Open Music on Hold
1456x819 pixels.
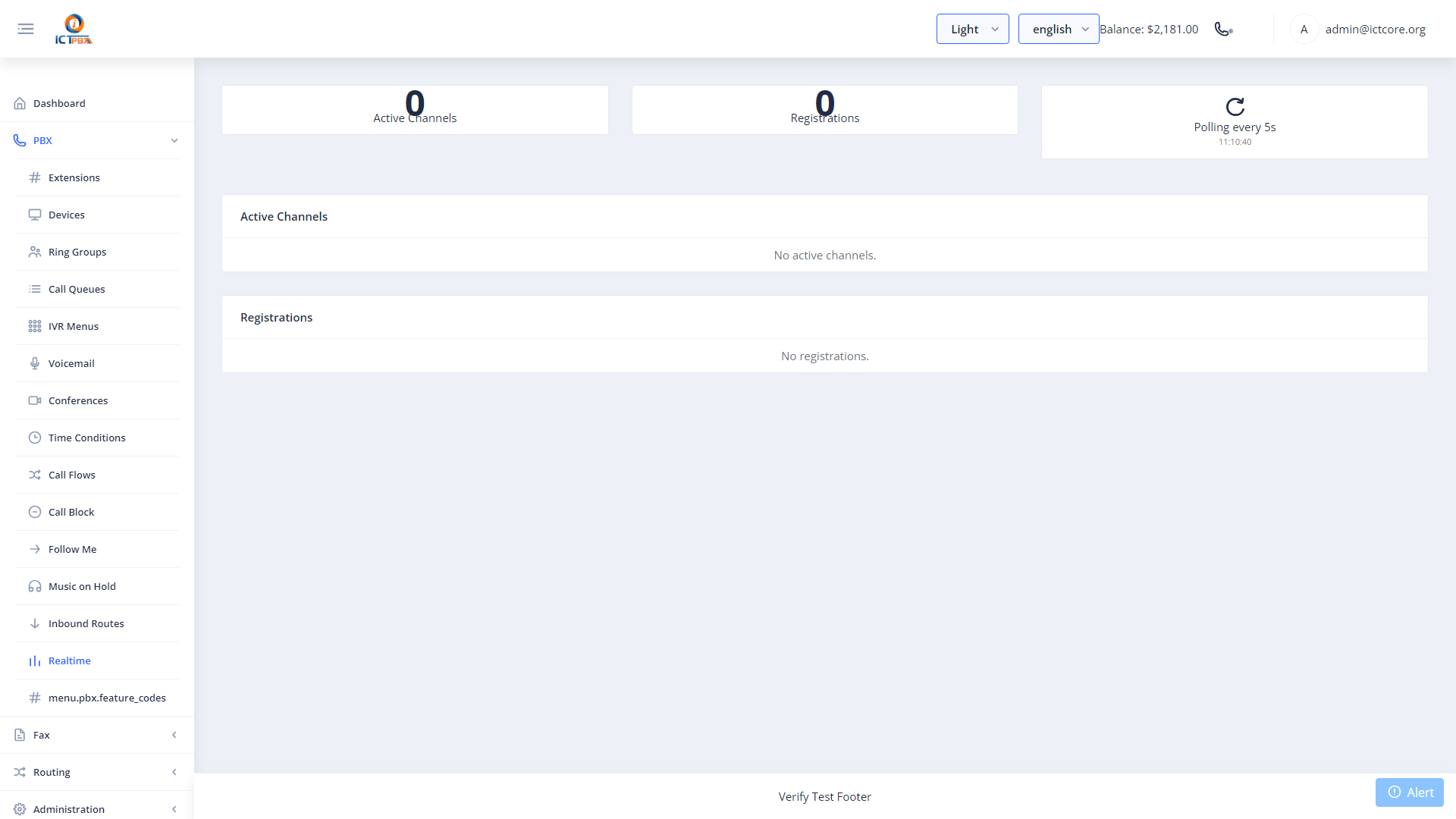(x=97, y=586)
